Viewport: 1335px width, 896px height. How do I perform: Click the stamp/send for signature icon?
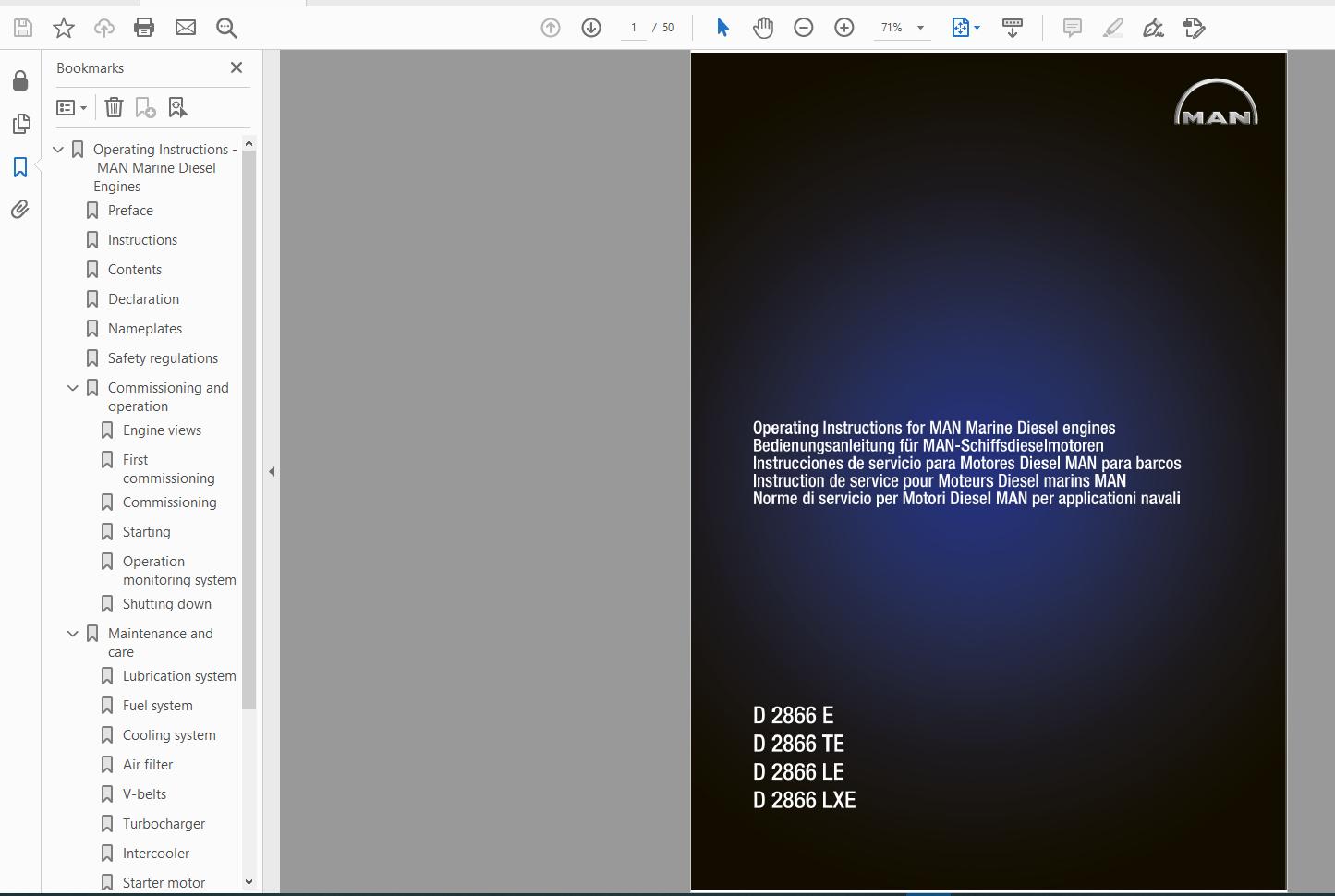pyautogui.click(x=1195, y=28)
